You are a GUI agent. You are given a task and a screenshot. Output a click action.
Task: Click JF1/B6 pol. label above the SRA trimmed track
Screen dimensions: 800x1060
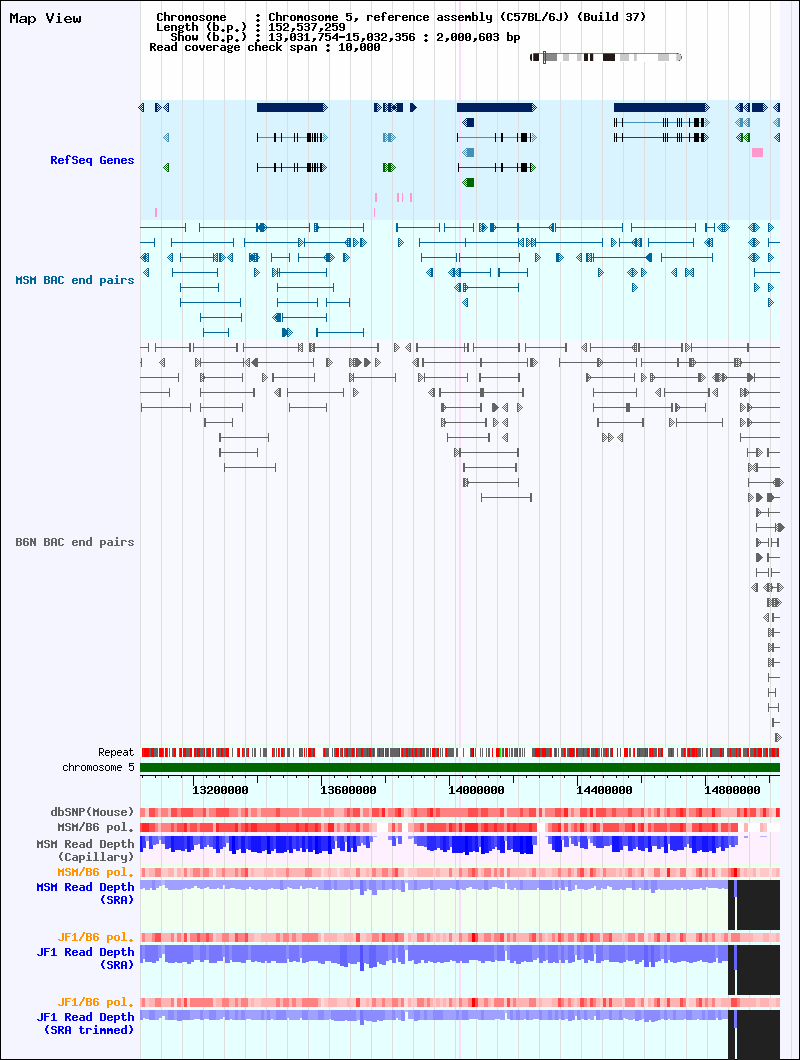[96, 1002]
